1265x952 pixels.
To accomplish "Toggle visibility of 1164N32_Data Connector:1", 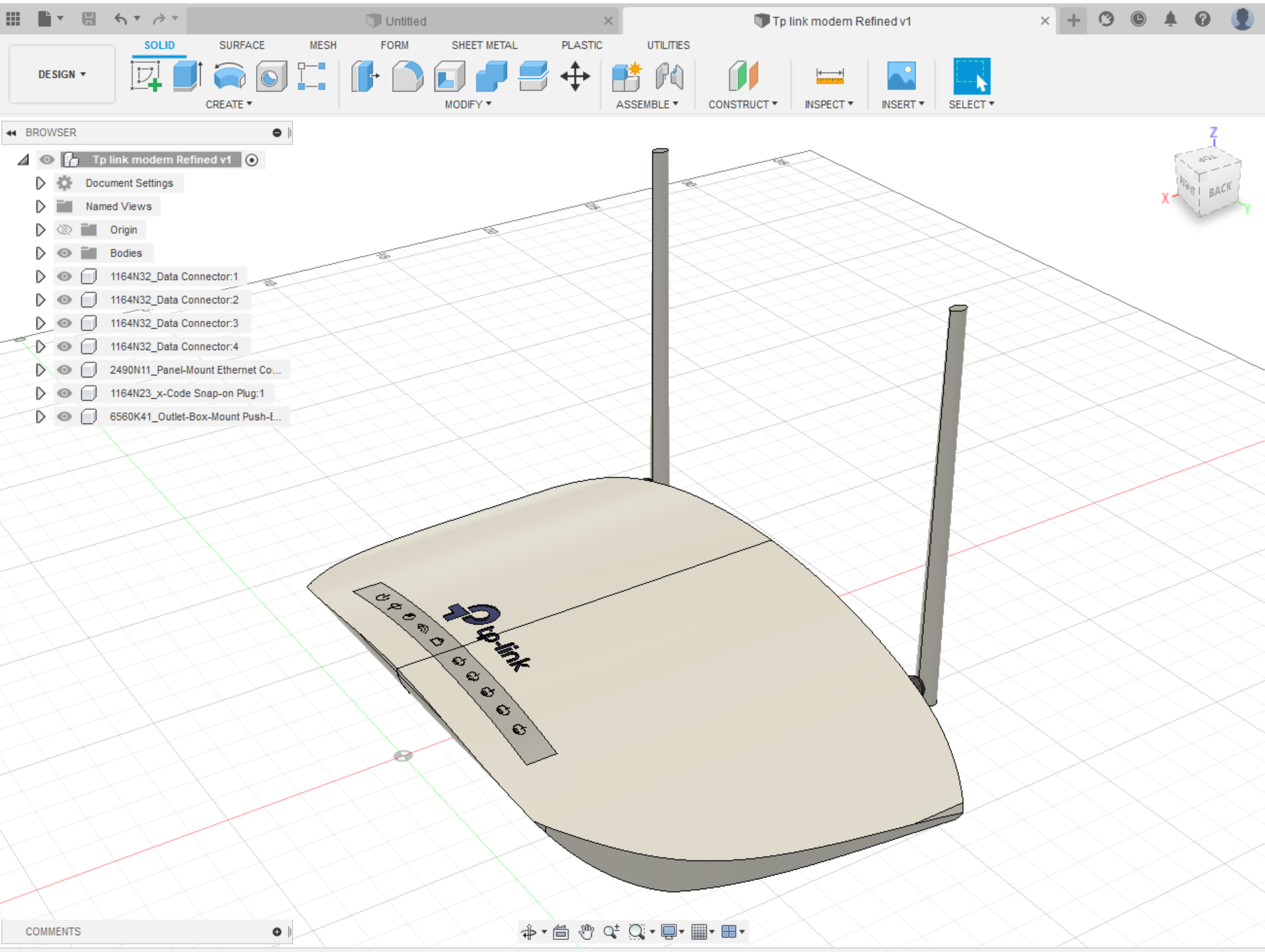I will pos(63,276).
